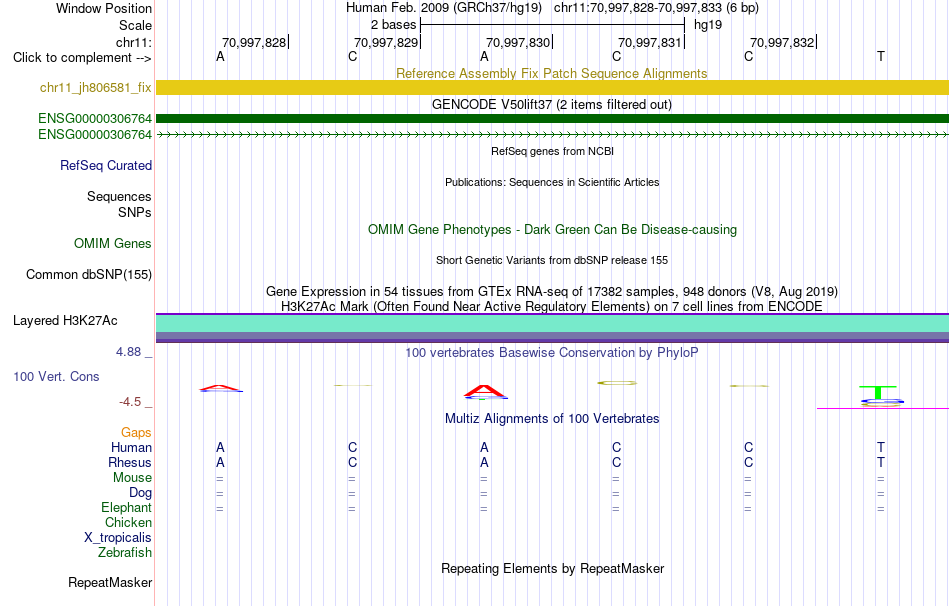
Task: Click the Sequences publications track label
Action: click(x=119, y=196)
